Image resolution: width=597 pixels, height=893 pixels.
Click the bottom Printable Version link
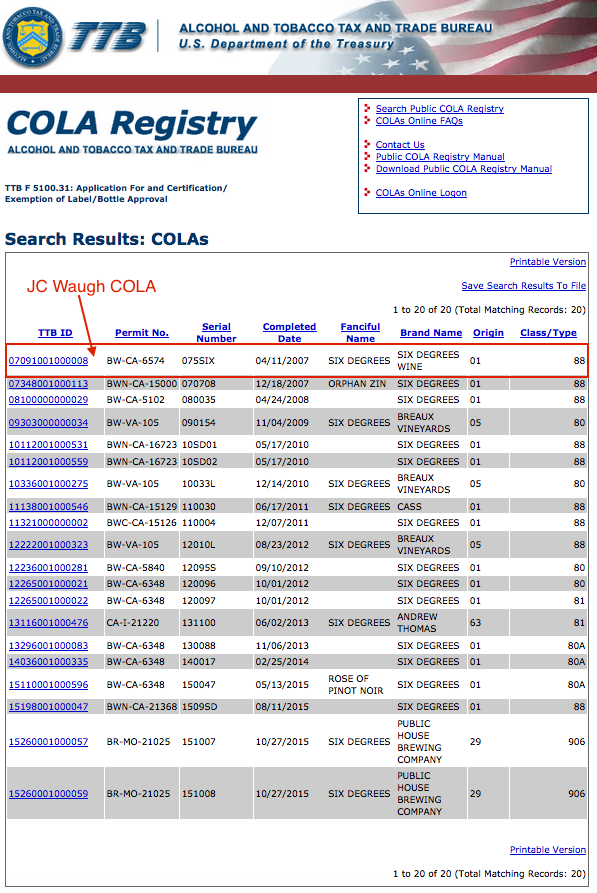coord(547,849)
